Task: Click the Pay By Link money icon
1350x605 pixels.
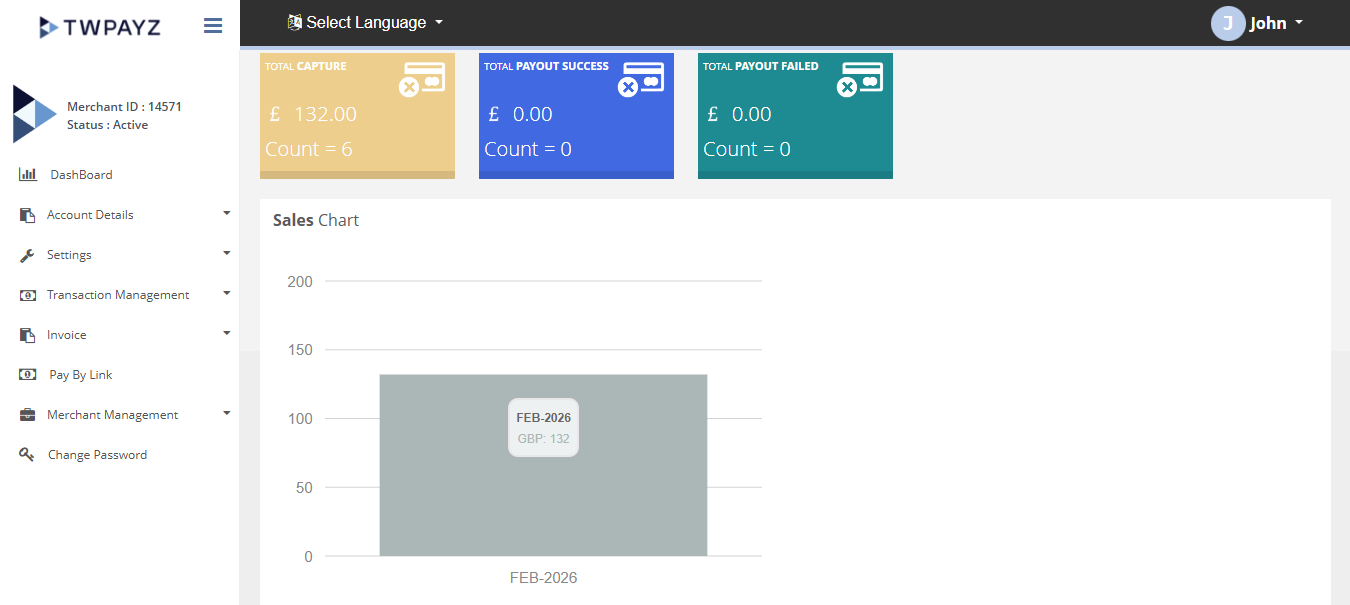Action: 28,375
